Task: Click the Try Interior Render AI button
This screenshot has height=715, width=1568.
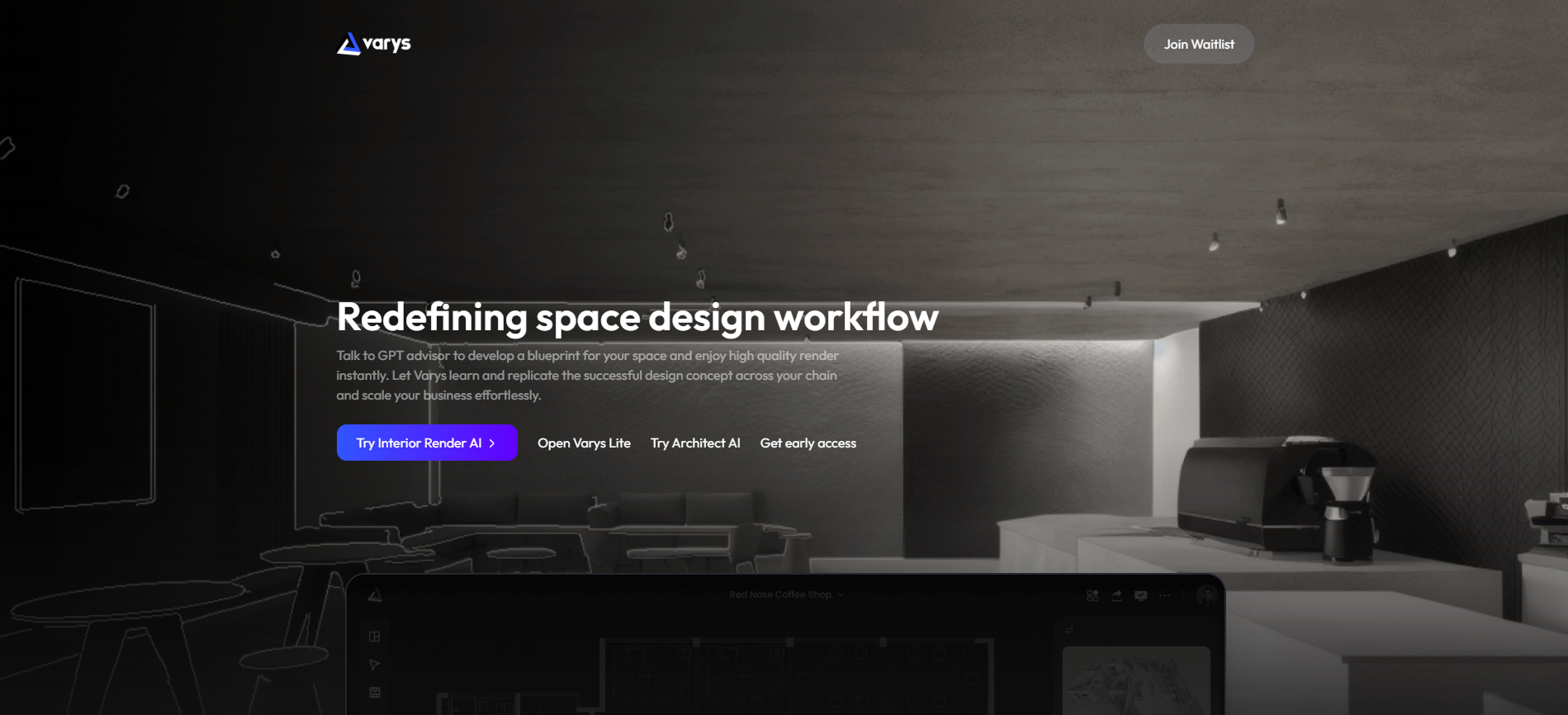Action: click(x=426, y=443)
